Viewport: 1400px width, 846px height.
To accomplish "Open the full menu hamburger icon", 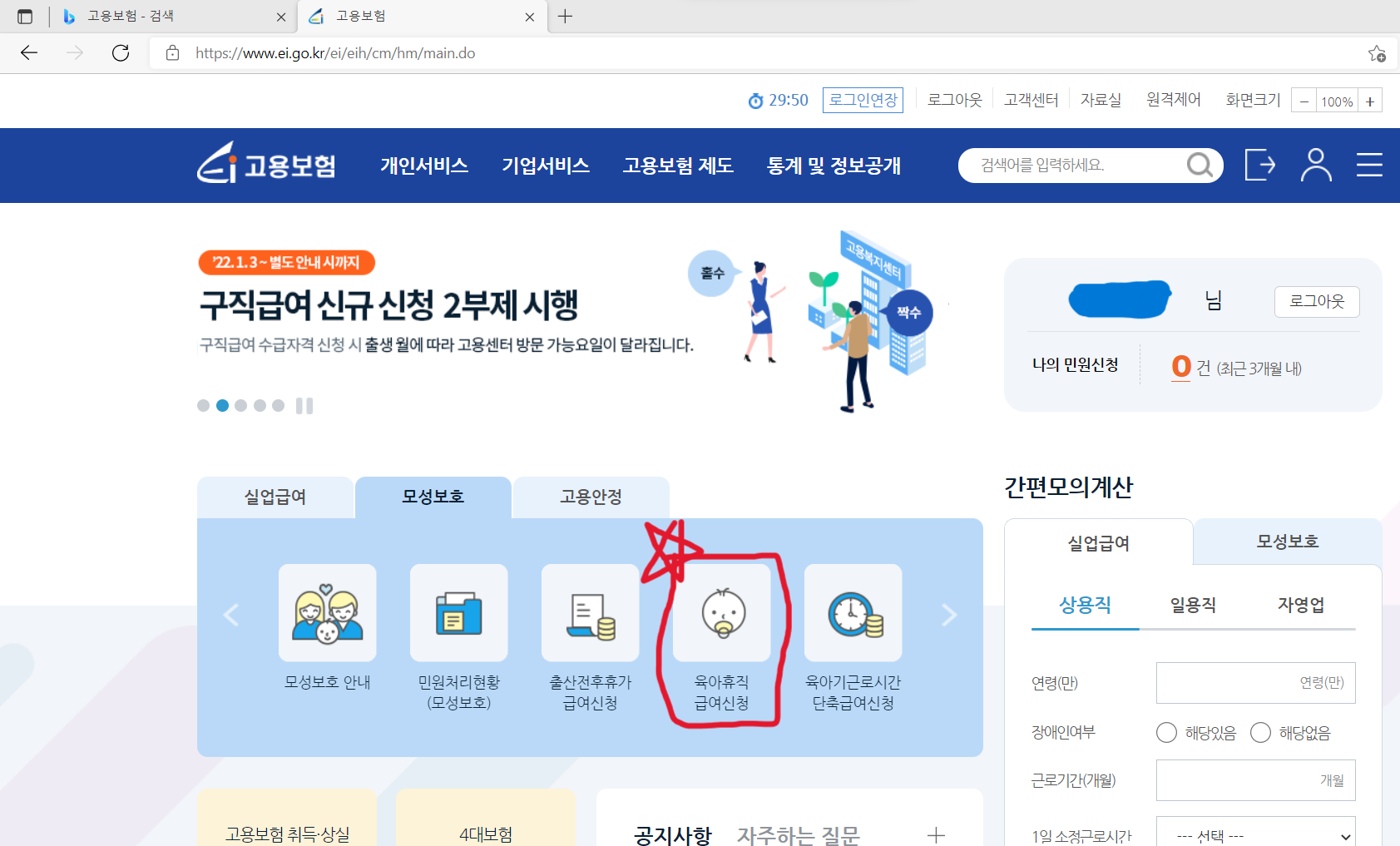I will [x=1369, y=165].
